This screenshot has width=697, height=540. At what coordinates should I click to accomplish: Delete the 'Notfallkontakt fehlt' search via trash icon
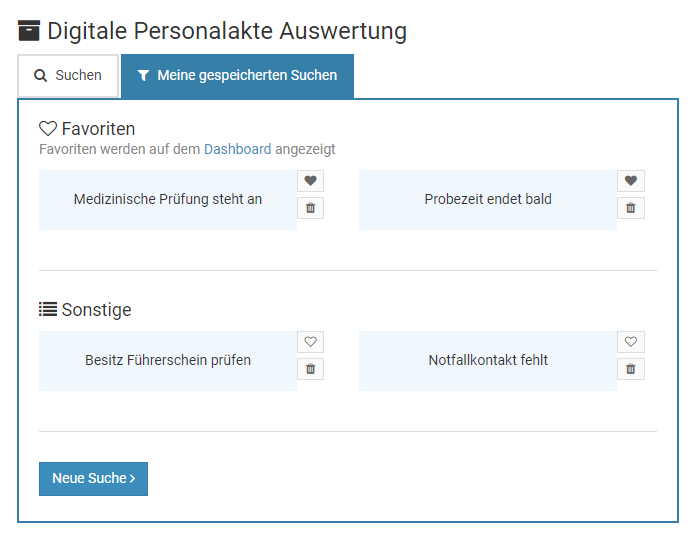(x=630, y=369)
